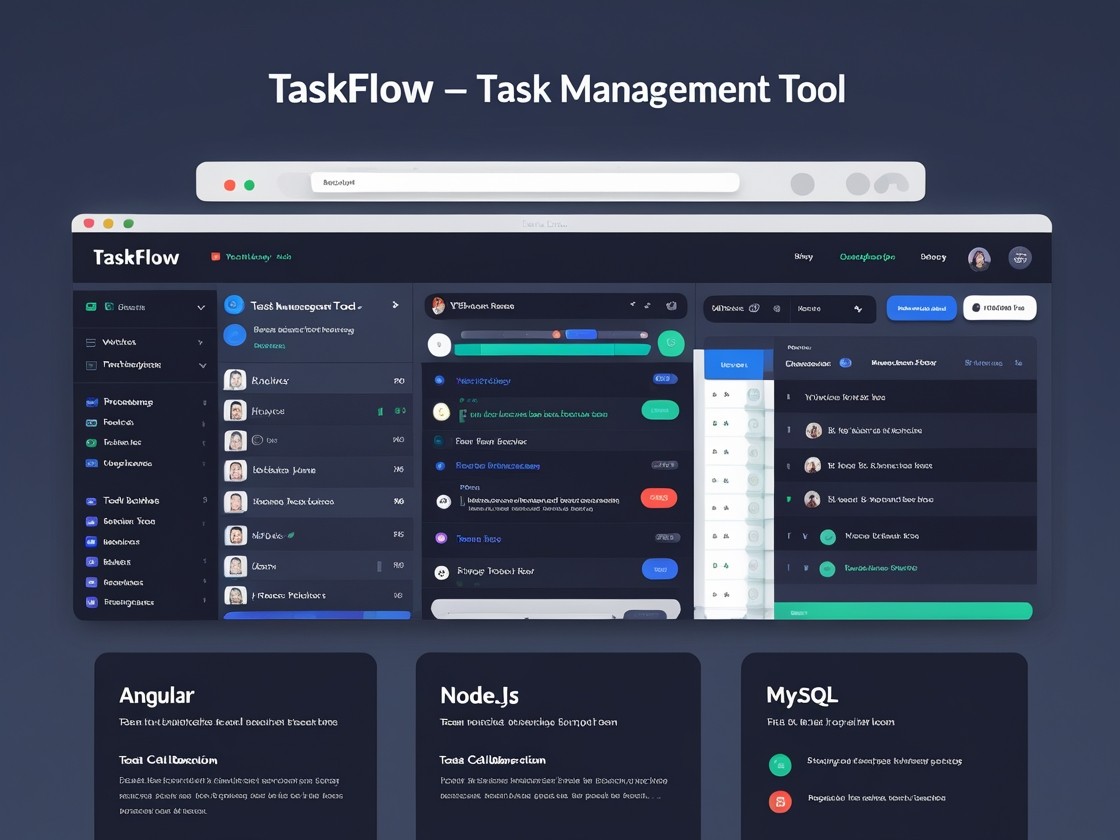Image resolution: width=1120 pixels, height=840 pixels.
Task: Toggle the gray pill above the red button
Action: [664, 465]
